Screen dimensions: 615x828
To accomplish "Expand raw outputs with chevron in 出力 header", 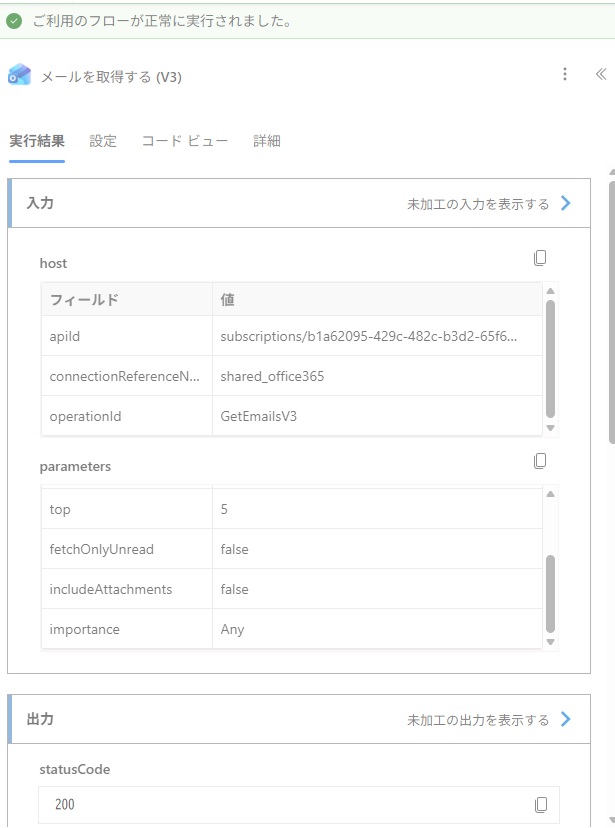I will [x=565, y=719].
